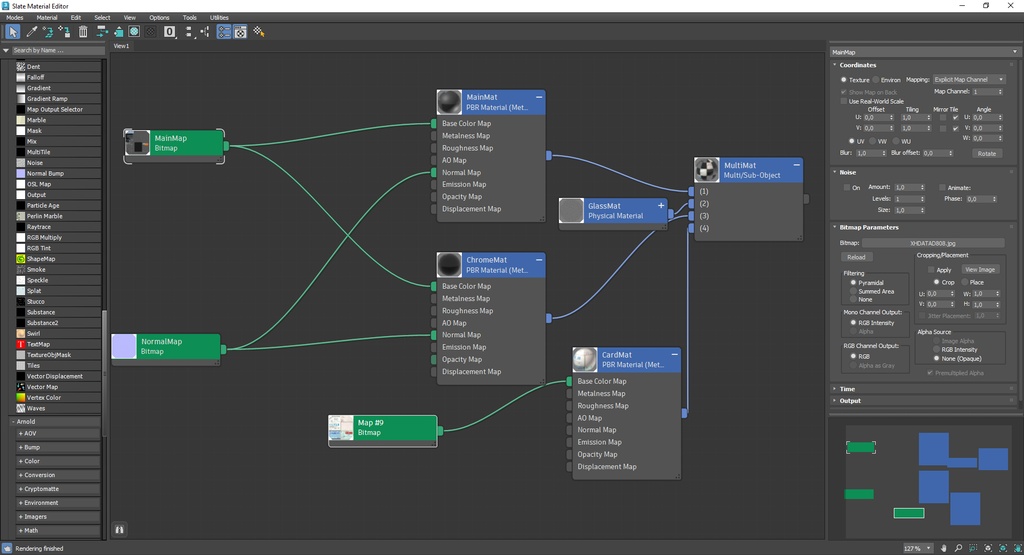
Task: Expand the Arnold Cryptomatte category
Action: click(x=40, y=489)
